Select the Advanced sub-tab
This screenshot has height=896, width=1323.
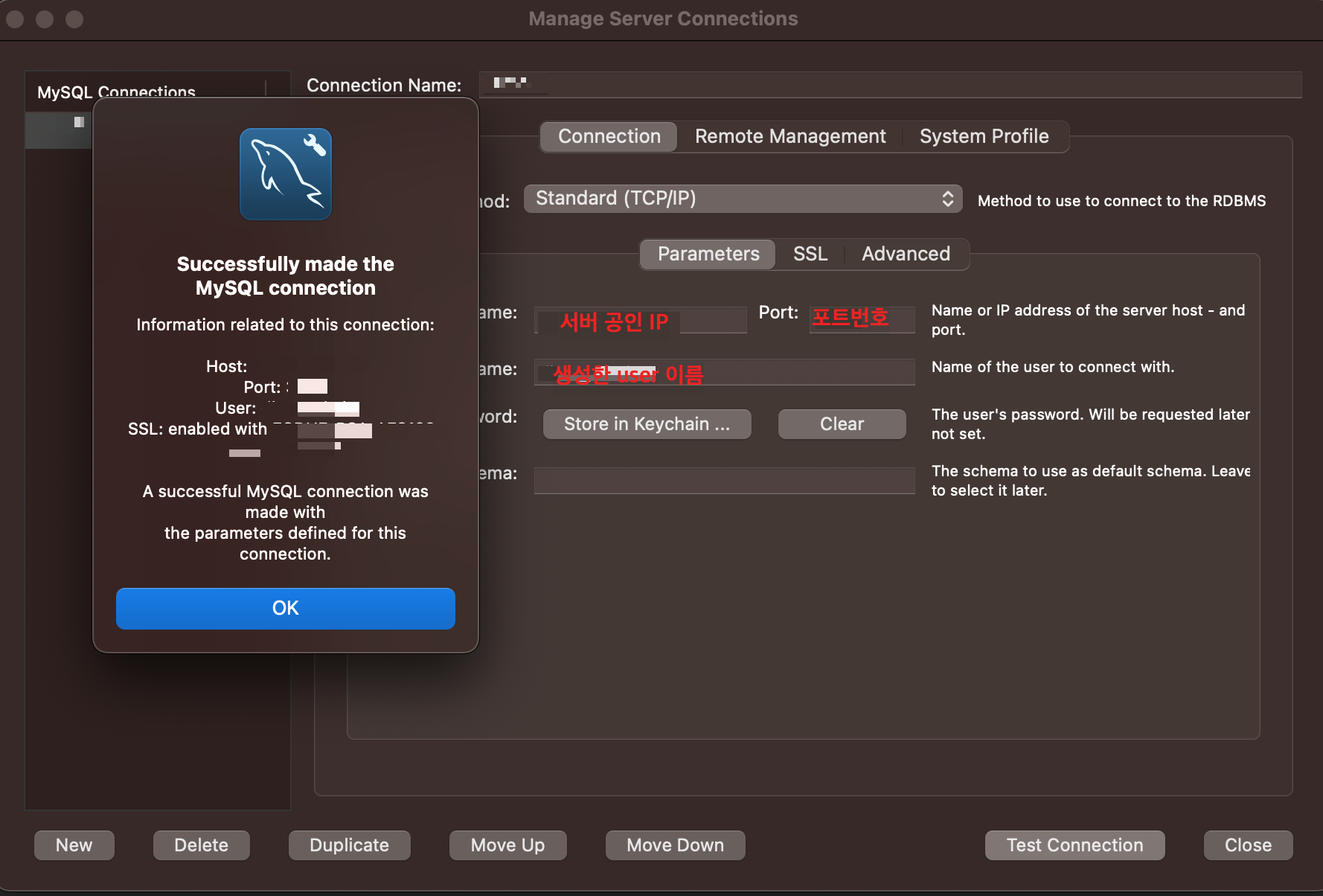pyautogui.click(x=906, y=254)
